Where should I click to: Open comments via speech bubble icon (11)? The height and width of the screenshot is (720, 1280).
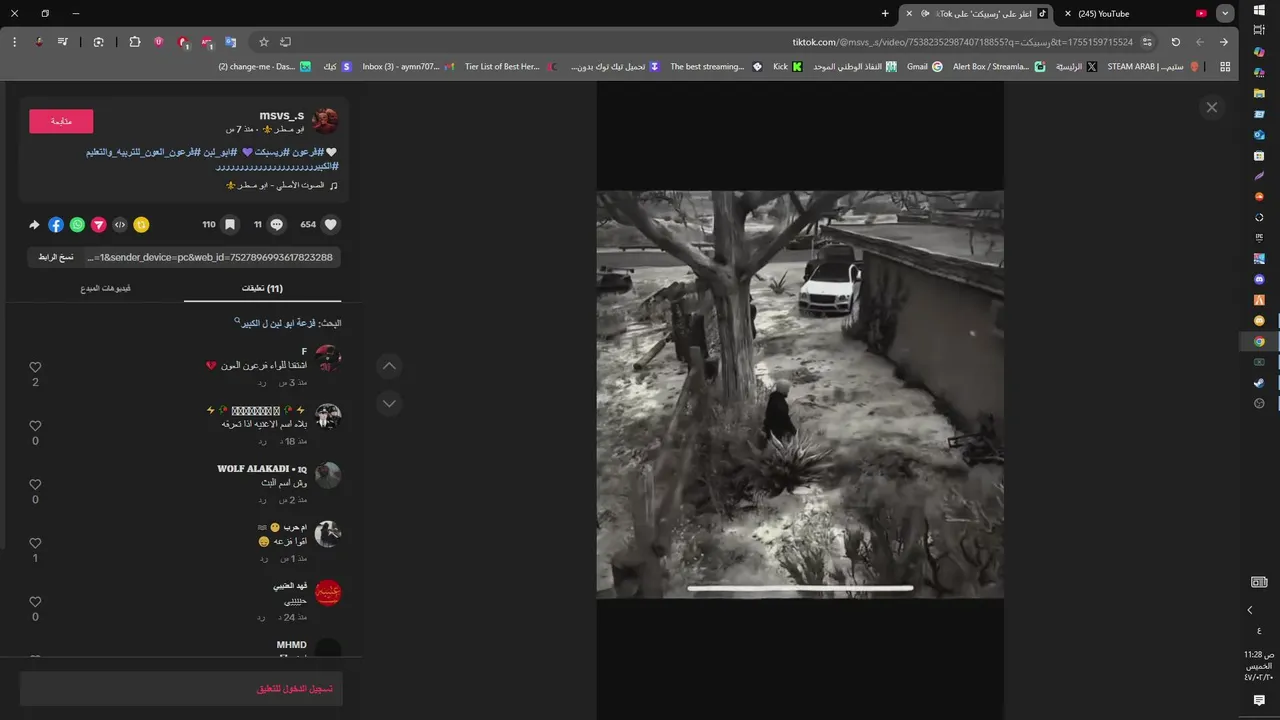coord(277,225)
